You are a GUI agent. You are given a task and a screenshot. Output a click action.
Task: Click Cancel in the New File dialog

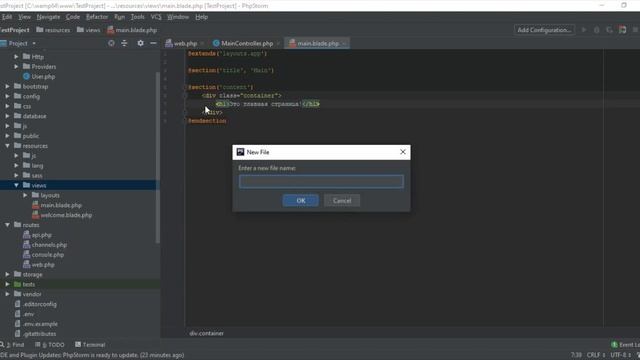342,200
